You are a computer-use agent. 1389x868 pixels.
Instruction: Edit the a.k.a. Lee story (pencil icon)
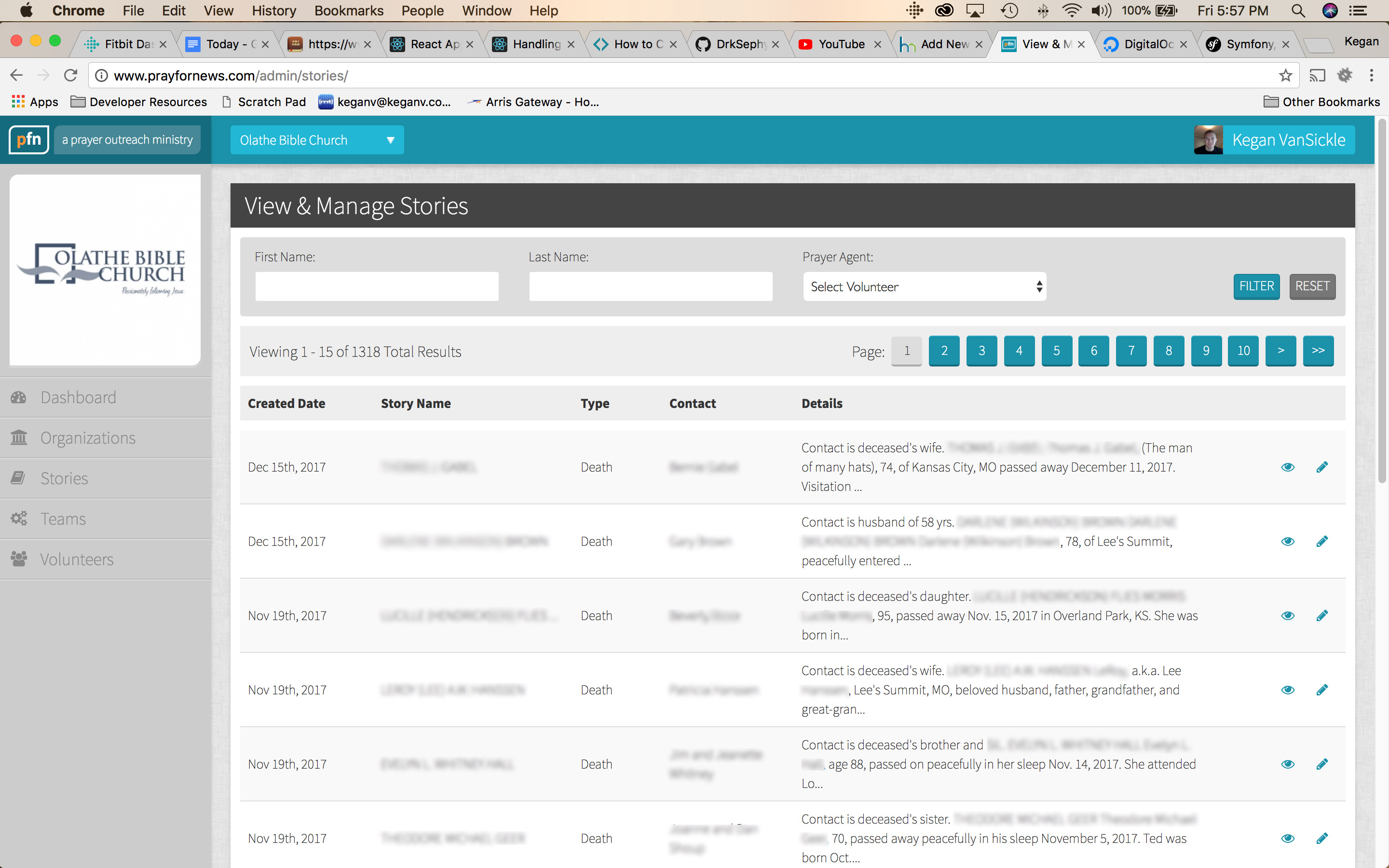pyautogui.click(x=1322, y=690)
